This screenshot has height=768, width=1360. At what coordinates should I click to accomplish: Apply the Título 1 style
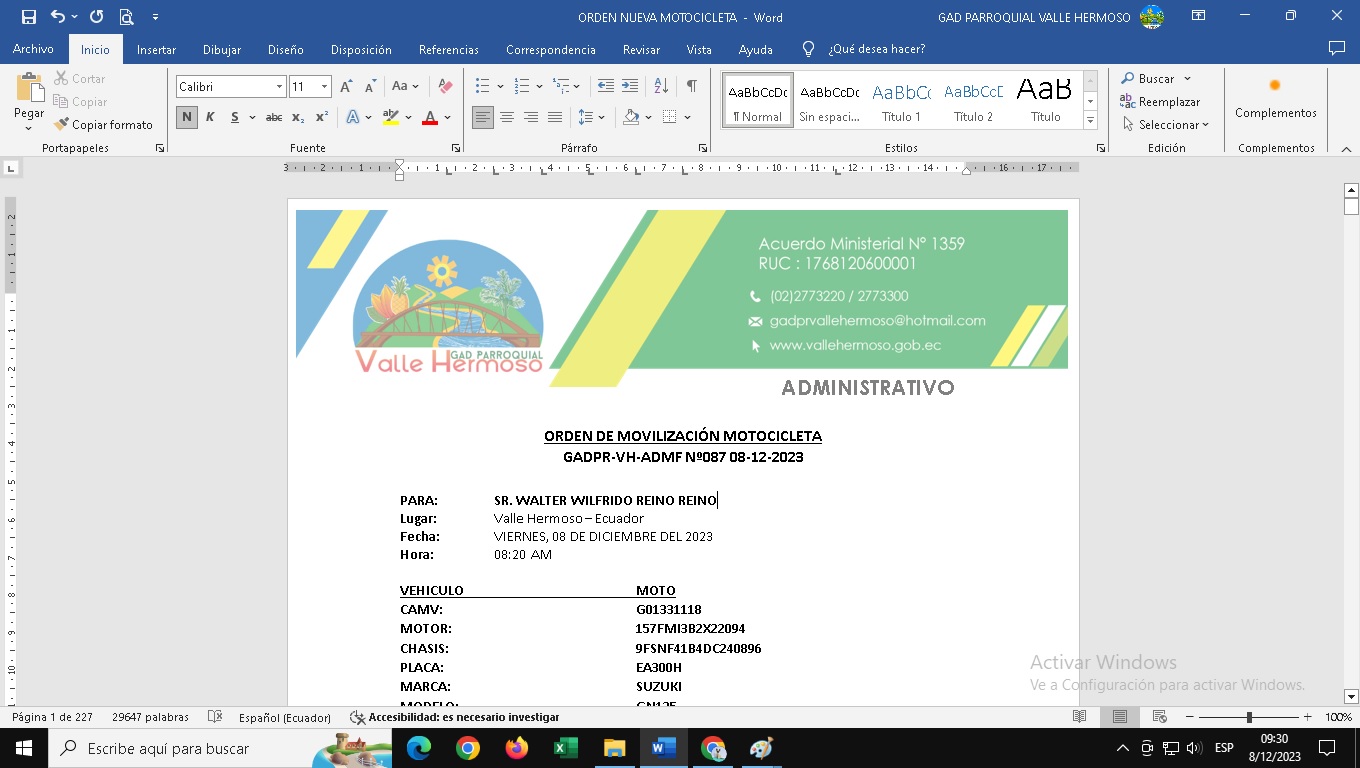(901, 100)
